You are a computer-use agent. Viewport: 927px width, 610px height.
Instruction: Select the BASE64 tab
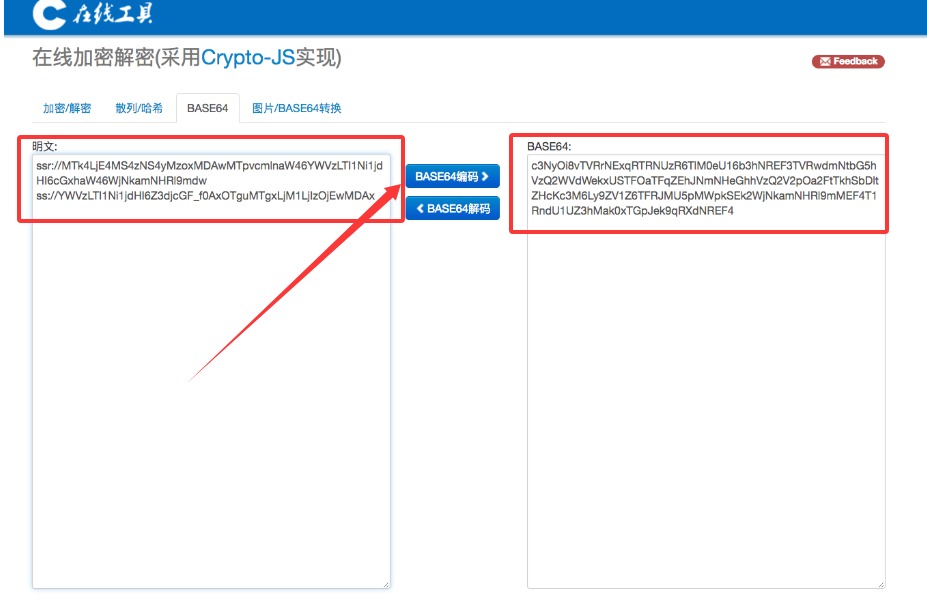coord(208,108)
